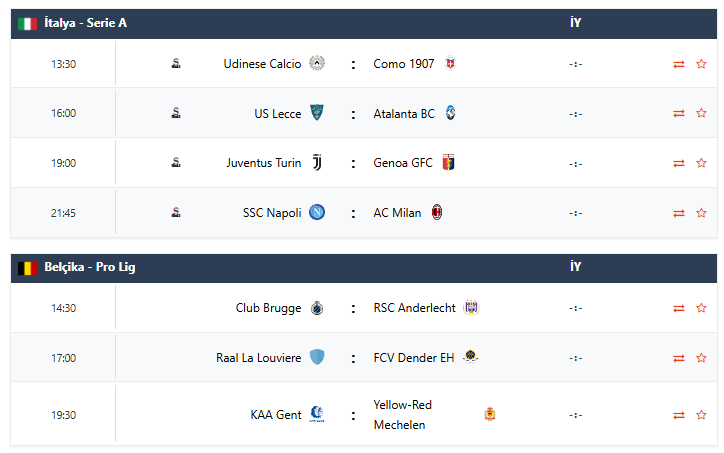Toggle the star for US Lecce–Atalanta
This screenshot has height=453, width=724.
coord(701,113)
